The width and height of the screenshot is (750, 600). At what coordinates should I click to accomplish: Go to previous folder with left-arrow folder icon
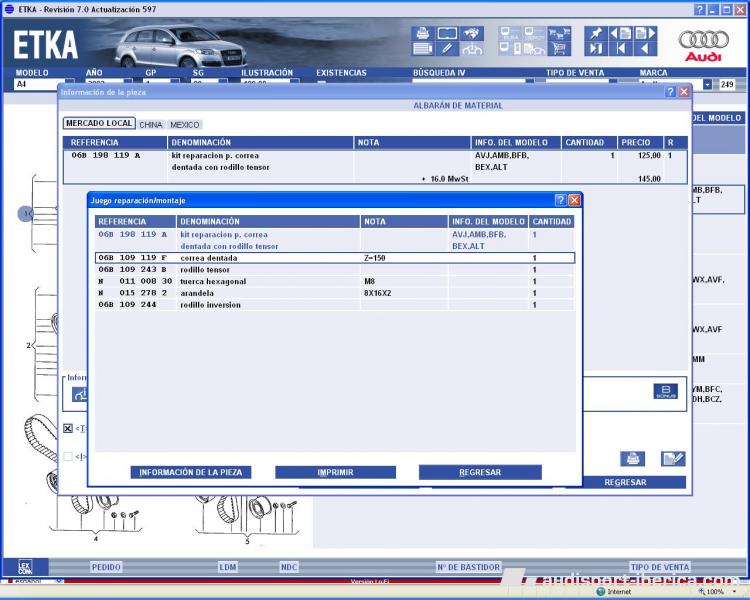tap(621, 33)
